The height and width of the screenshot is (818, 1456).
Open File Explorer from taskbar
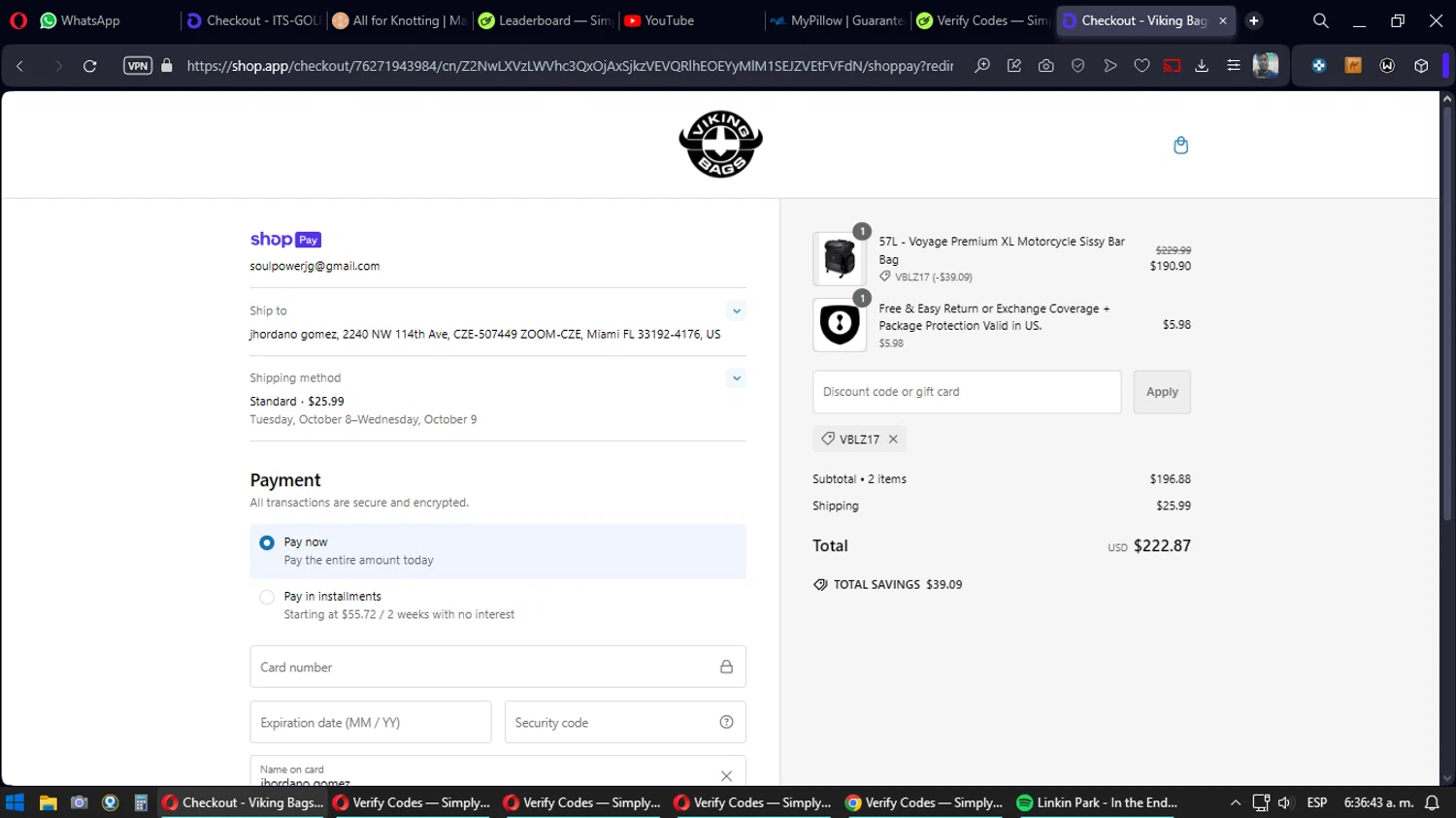pos(48,802)
